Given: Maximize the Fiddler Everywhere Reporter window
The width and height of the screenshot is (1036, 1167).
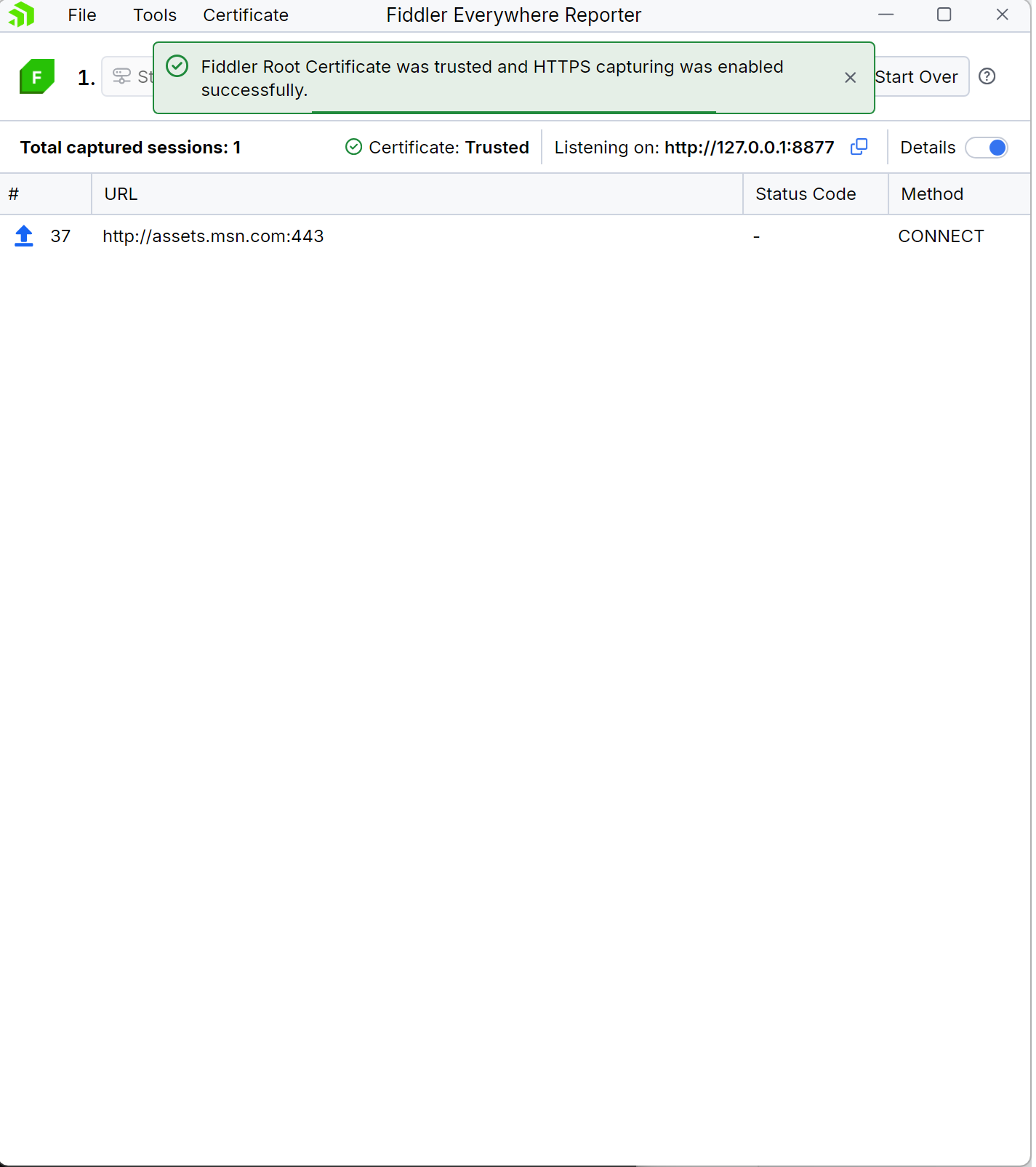Looking at the screenshot, I should coord(944,15).
